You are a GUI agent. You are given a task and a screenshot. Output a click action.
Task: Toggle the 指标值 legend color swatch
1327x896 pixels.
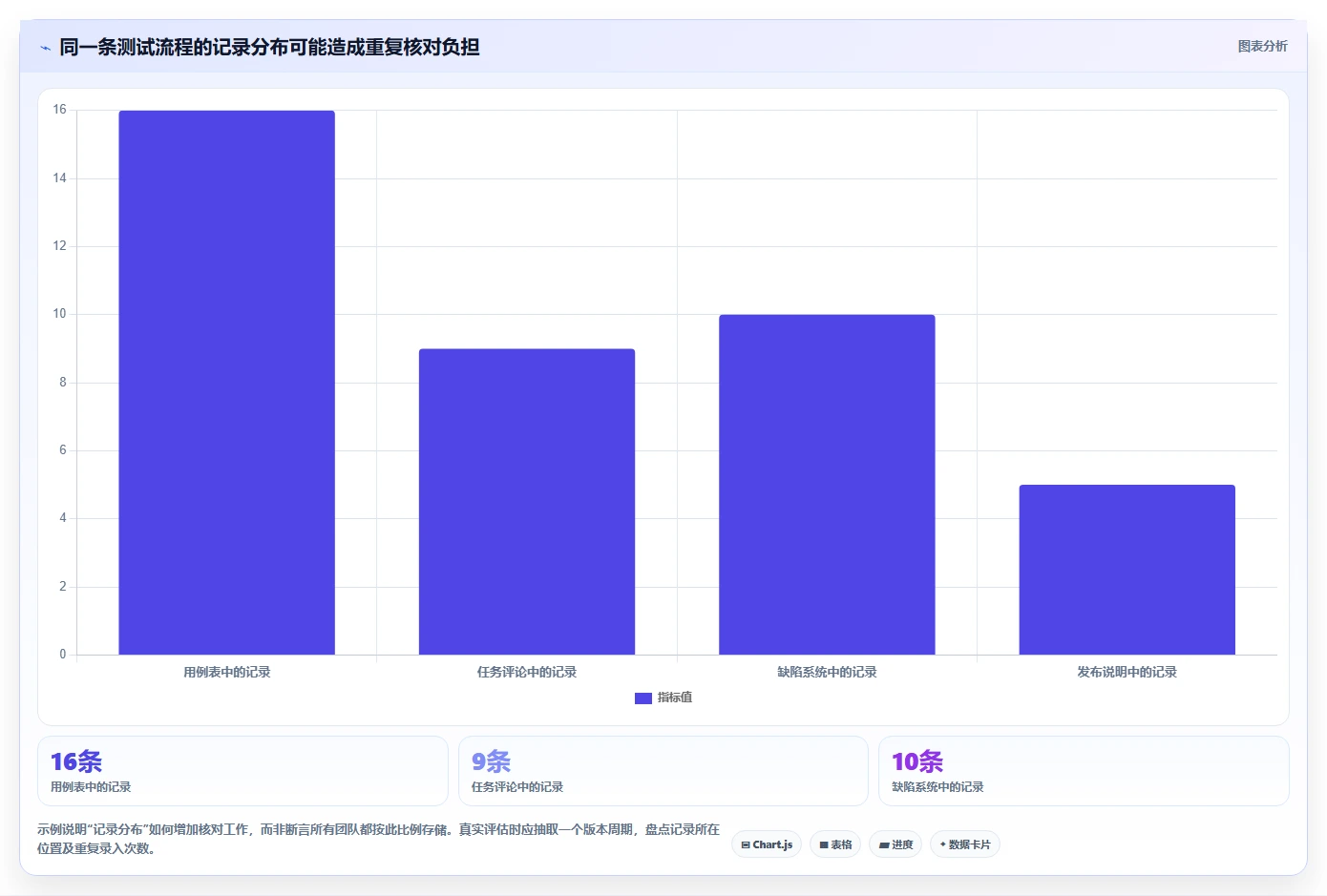pyautogui.click(x=643, y=698)
